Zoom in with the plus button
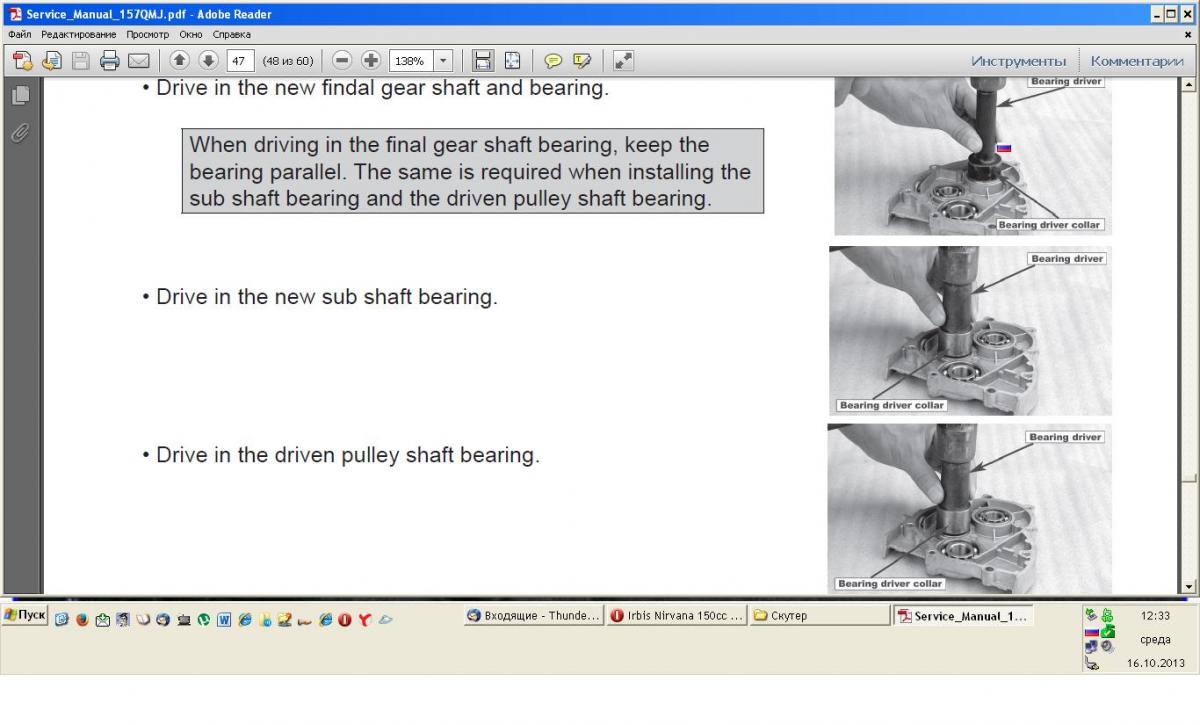Image resolution: width=1200 pixels, height=725 pixels. click(371, 60)
